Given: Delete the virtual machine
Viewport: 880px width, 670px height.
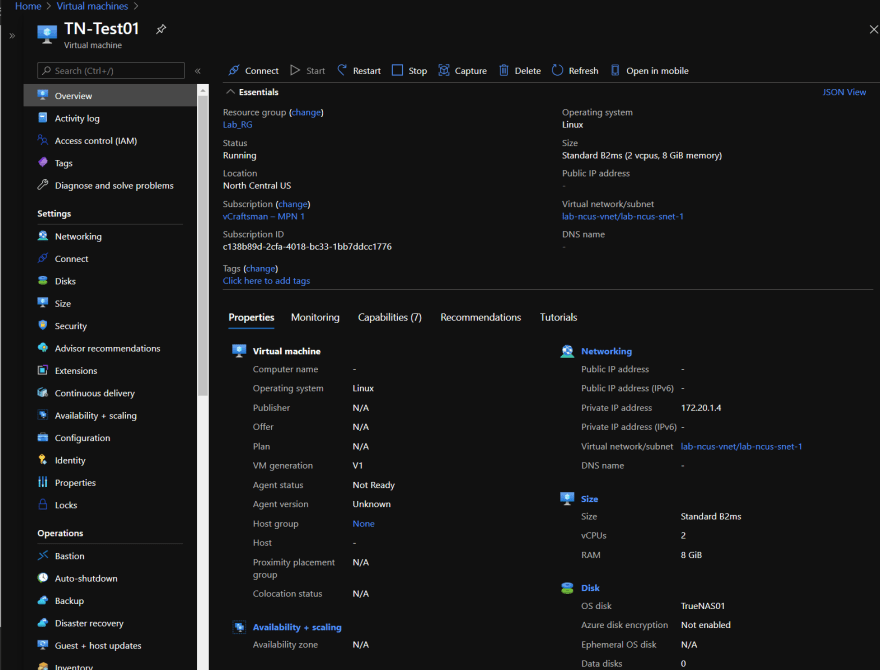Looking at the screenshot, I should (x=520, y=71).
